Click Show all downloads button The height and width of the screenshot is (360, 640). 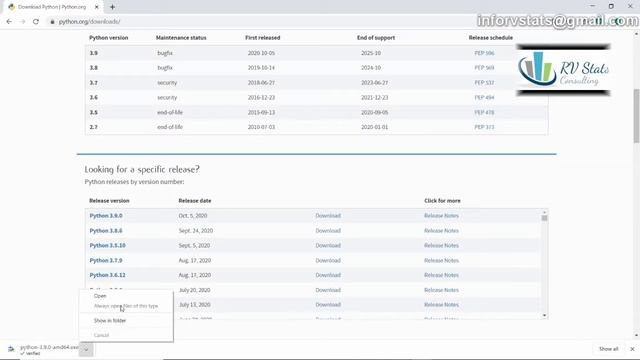(609, 349)
